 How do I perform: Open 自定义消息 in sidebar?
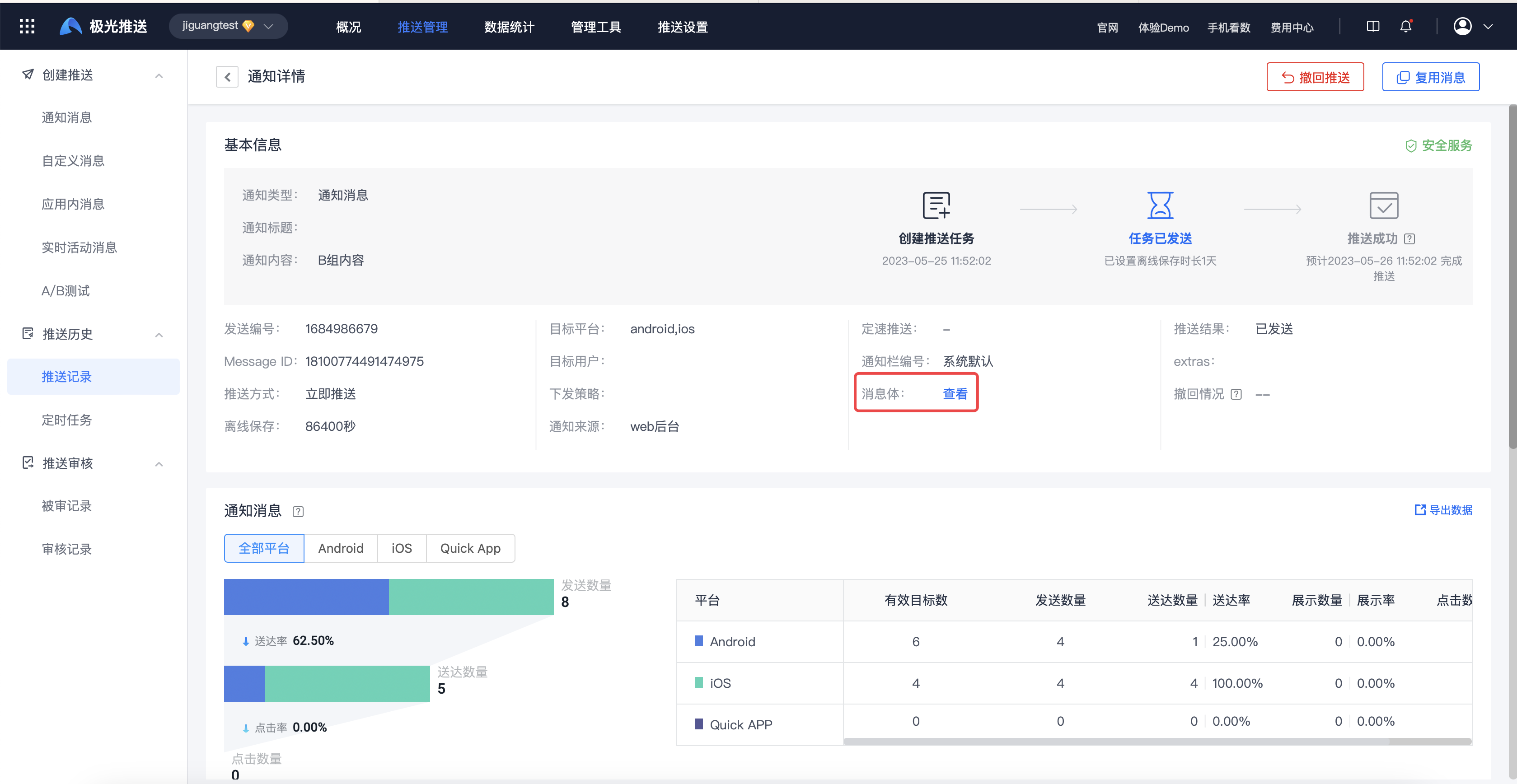click(x=73, y=161)
